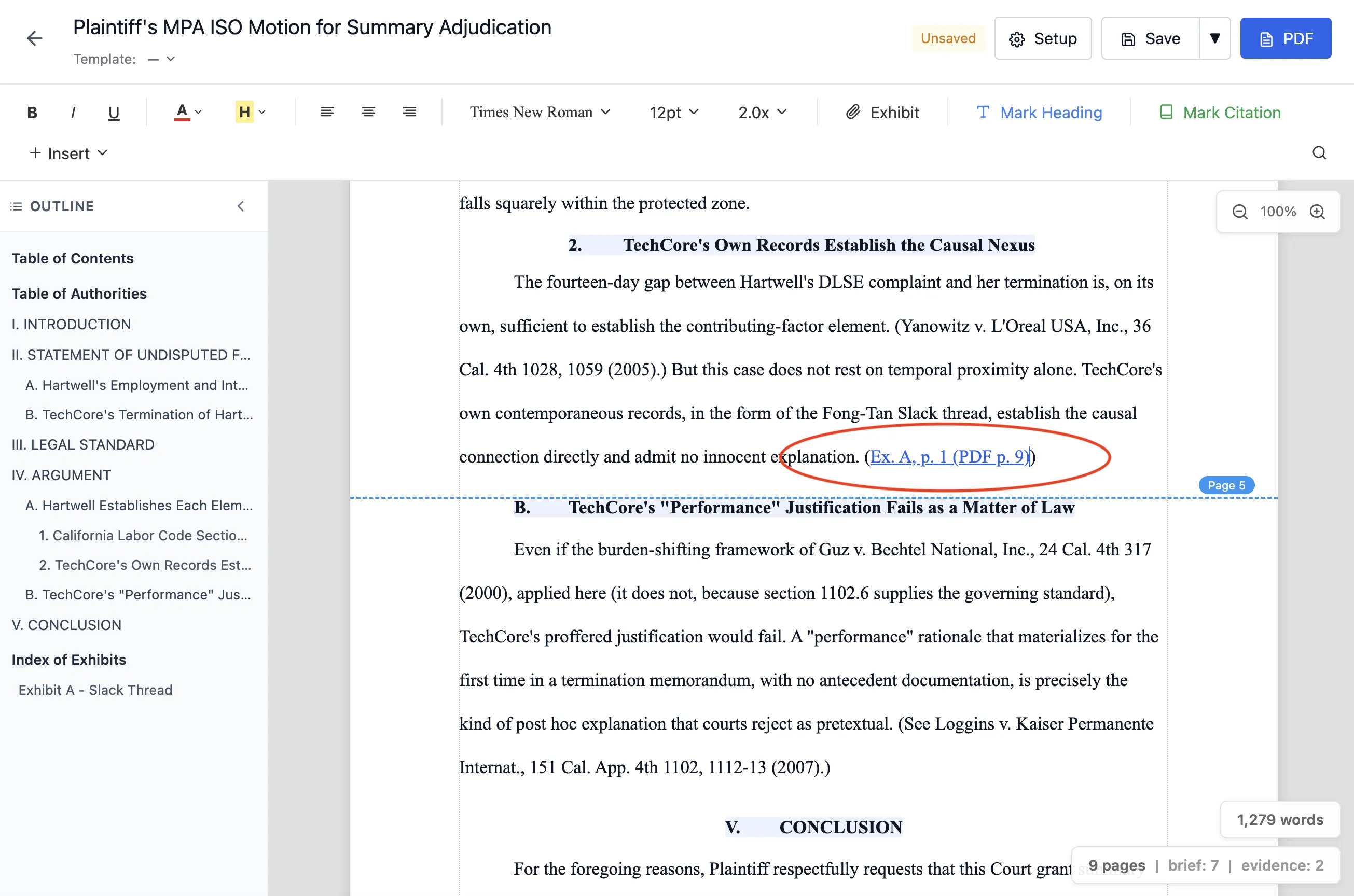Go back using the left arrow
The image size is (1354, 896).
pos(34,38)
